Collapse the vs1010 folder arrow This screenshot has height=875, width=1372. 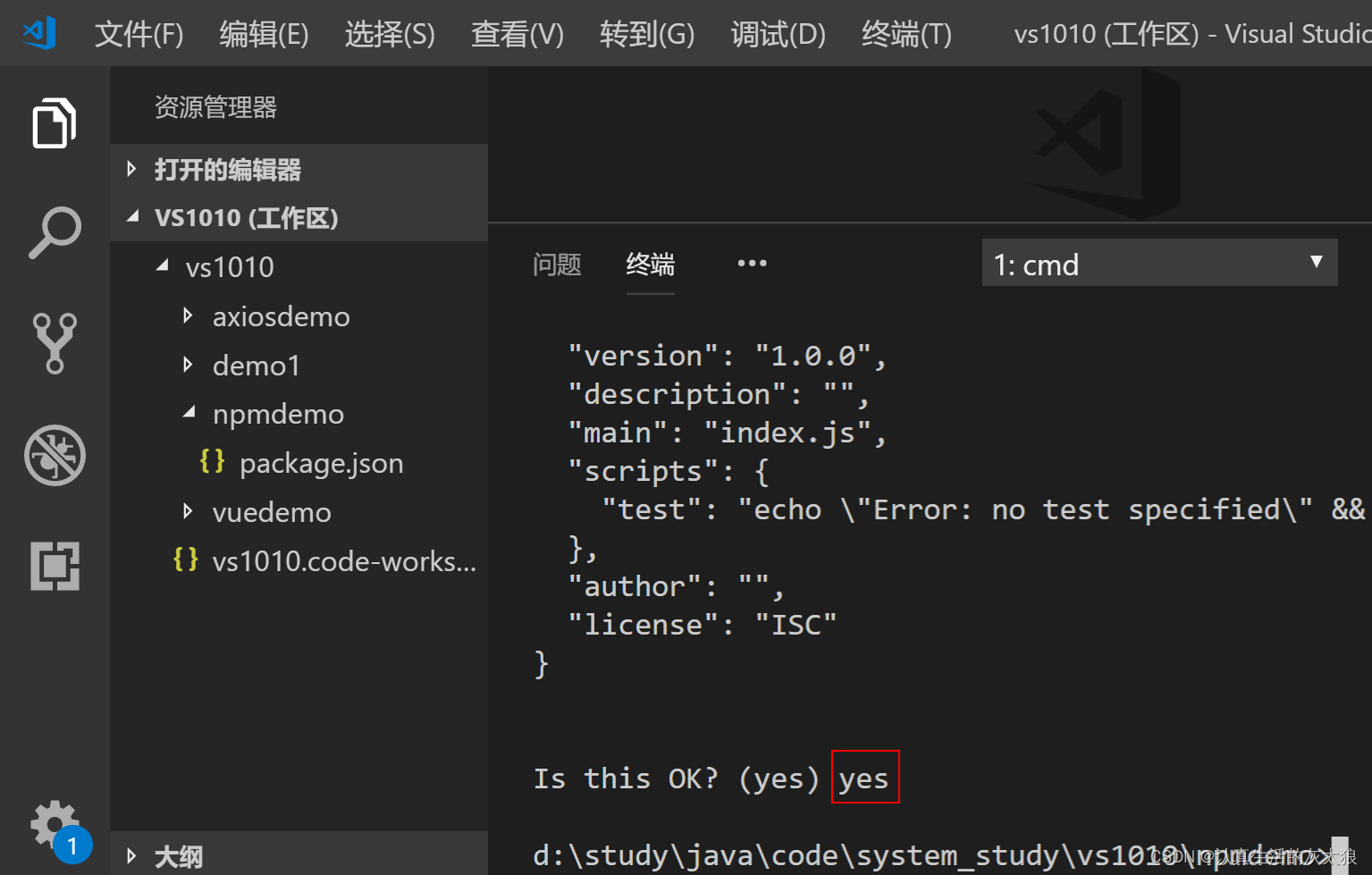[162, 265]
